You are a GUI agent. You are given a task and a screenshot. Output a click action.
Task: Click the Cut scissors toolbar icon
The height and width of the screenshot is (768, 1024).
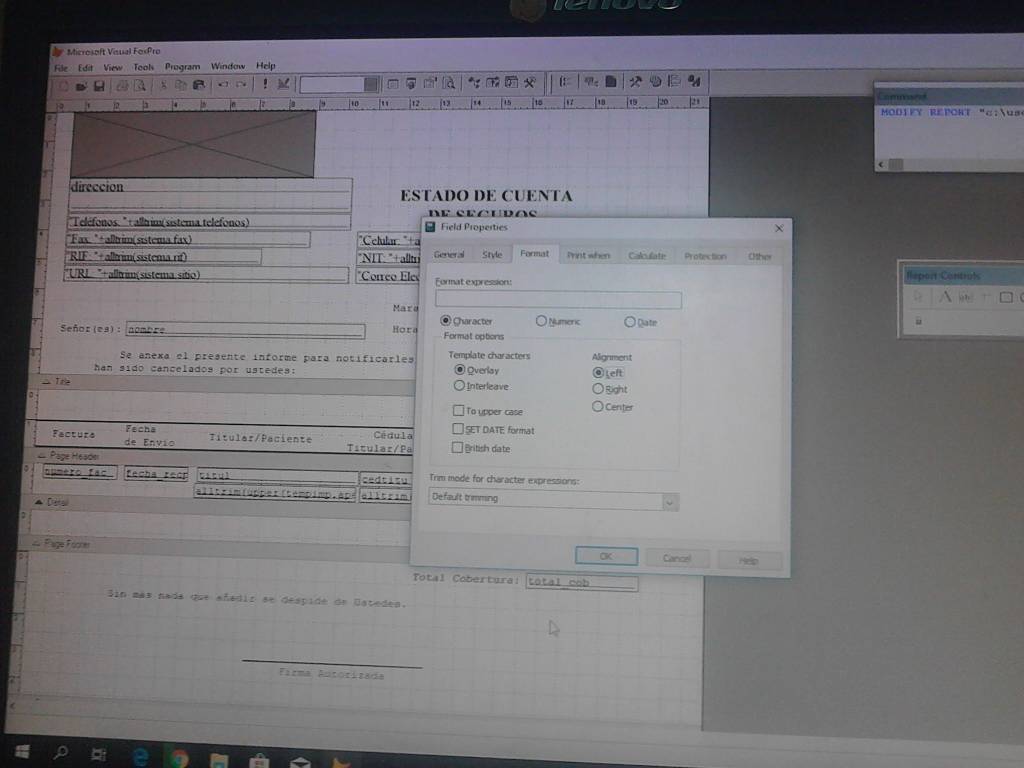pyautogui.click(x=164, y=85)
